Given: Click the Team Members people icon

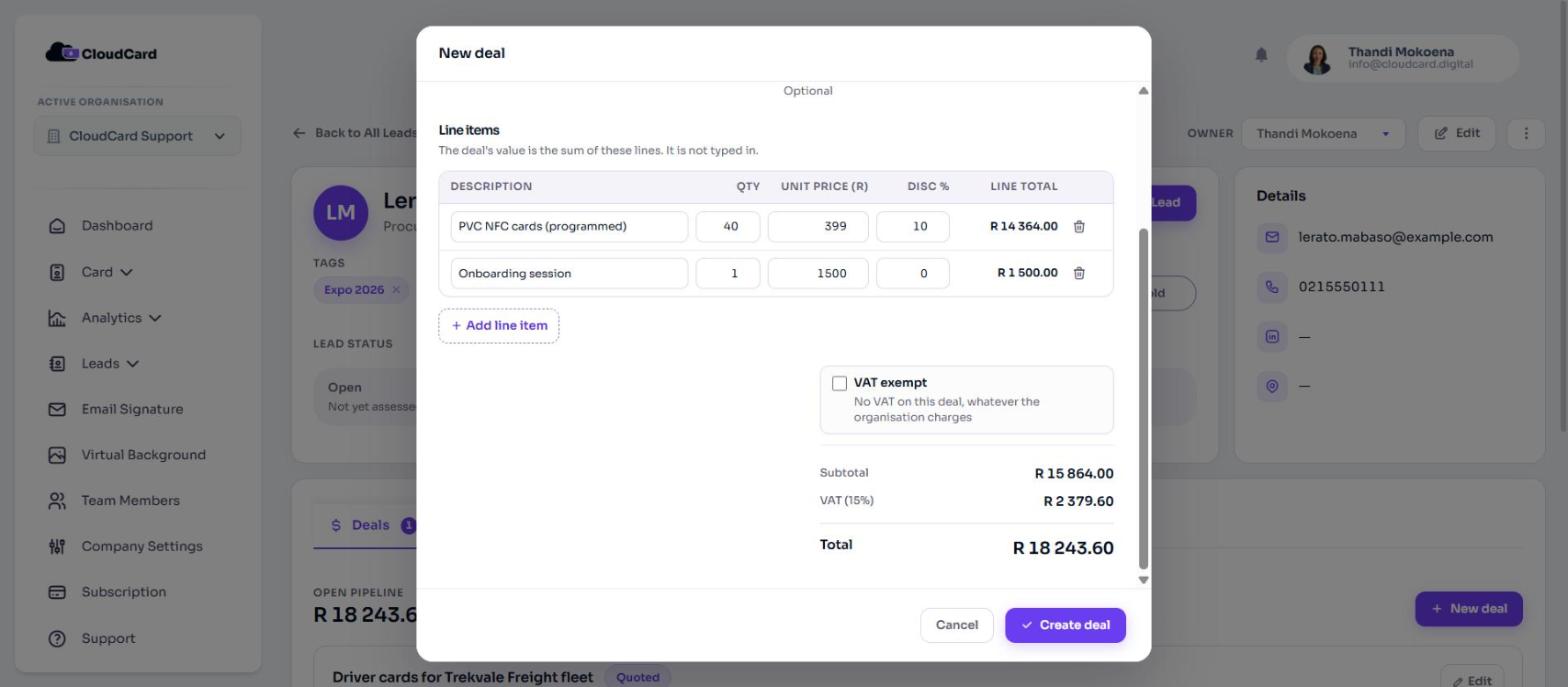Looking at the screenshot, I should coord(57,501).
